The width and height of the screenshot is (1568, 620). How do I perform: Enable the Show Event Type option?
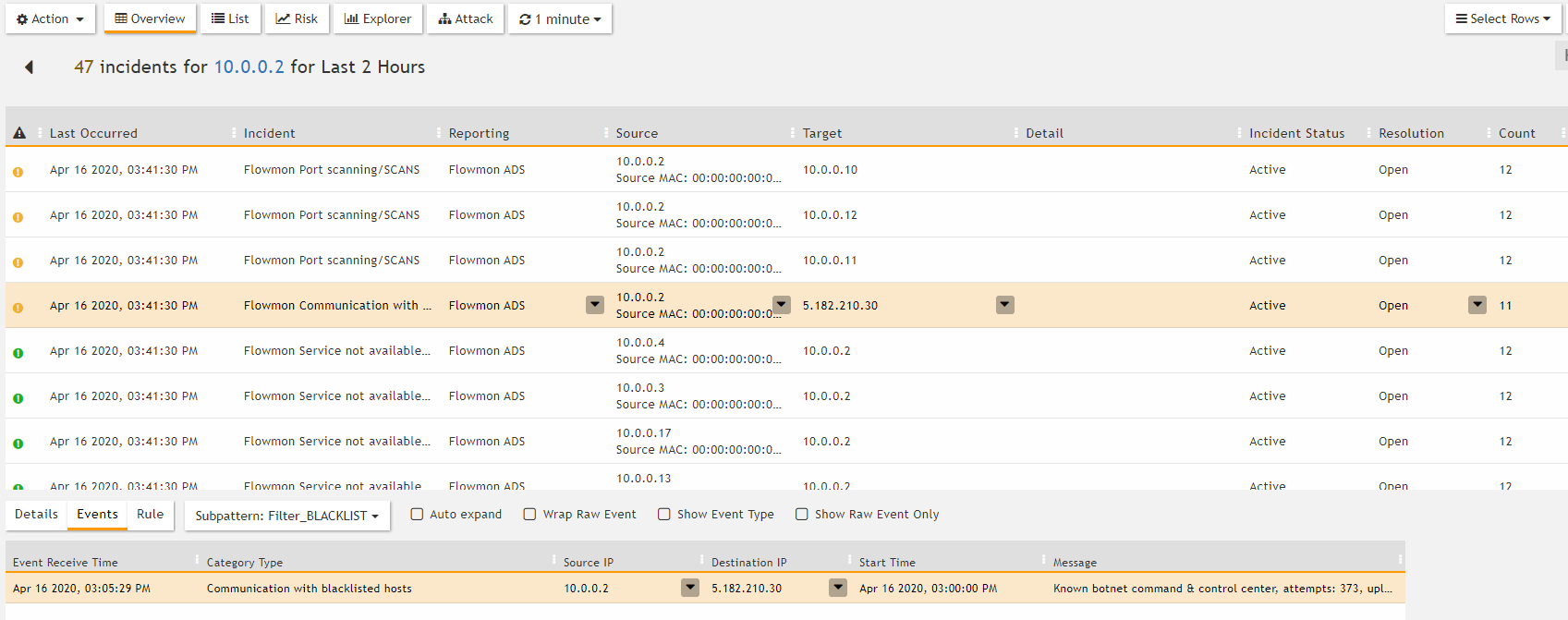coord(664,515)
